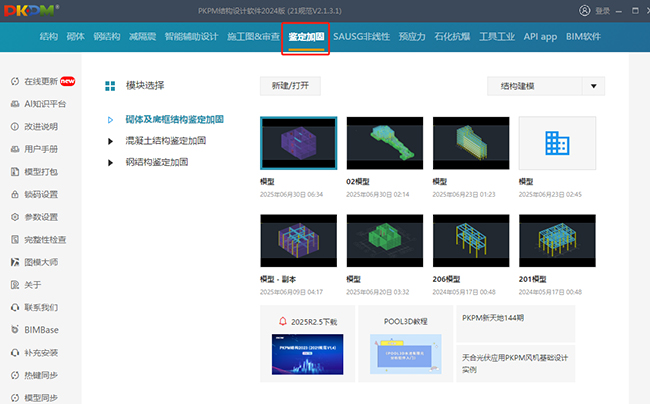Open the BIMBase sidebar icon
This screenshot has width=650, height=404.
pos(15,330)
